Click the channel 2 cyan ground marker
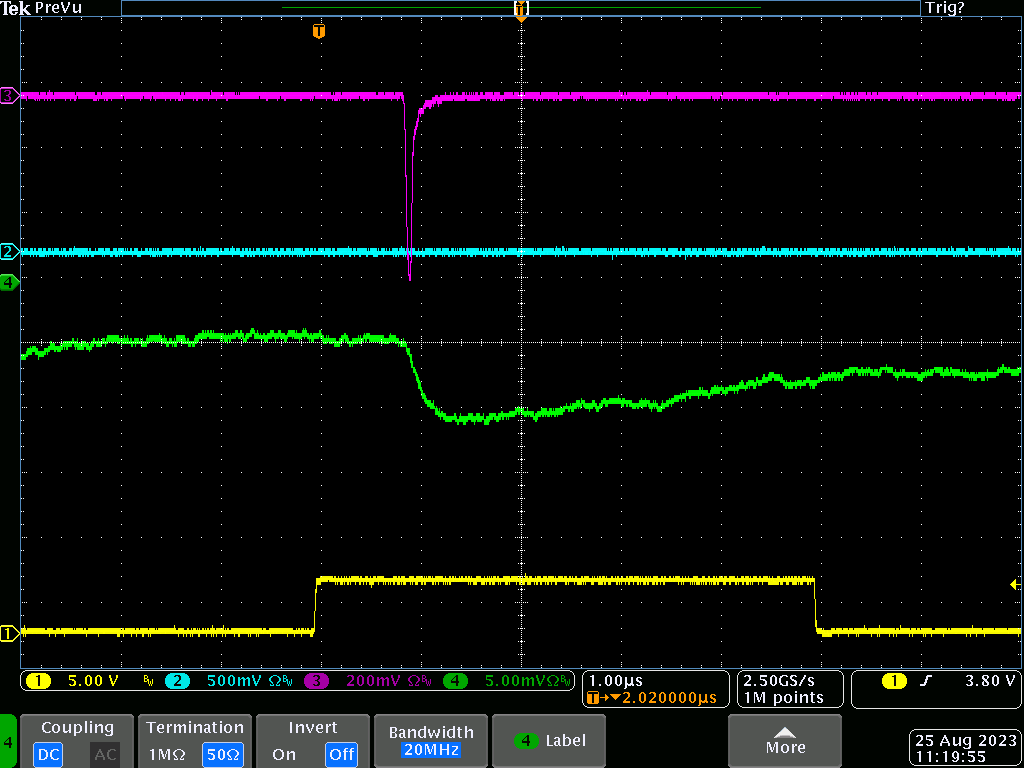1024x768 pixels. [x=9, y=251]
